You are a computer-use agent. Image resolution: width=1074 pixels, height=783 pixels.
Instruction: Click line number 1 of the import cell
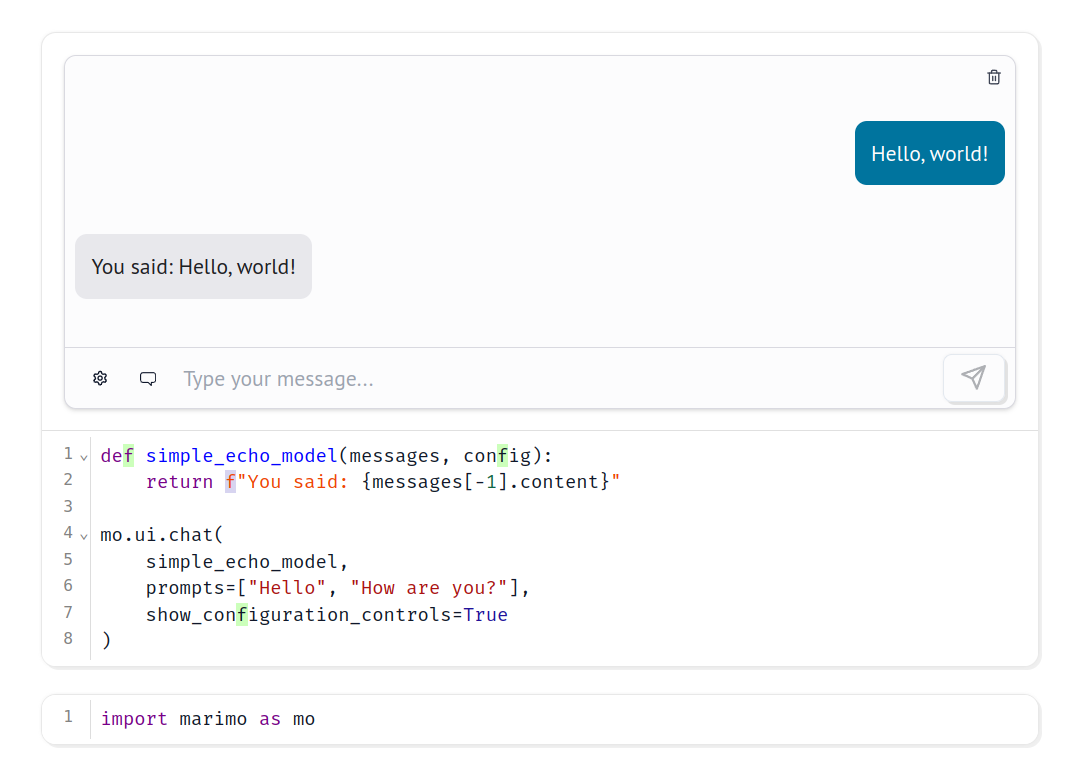pos(68,717)
